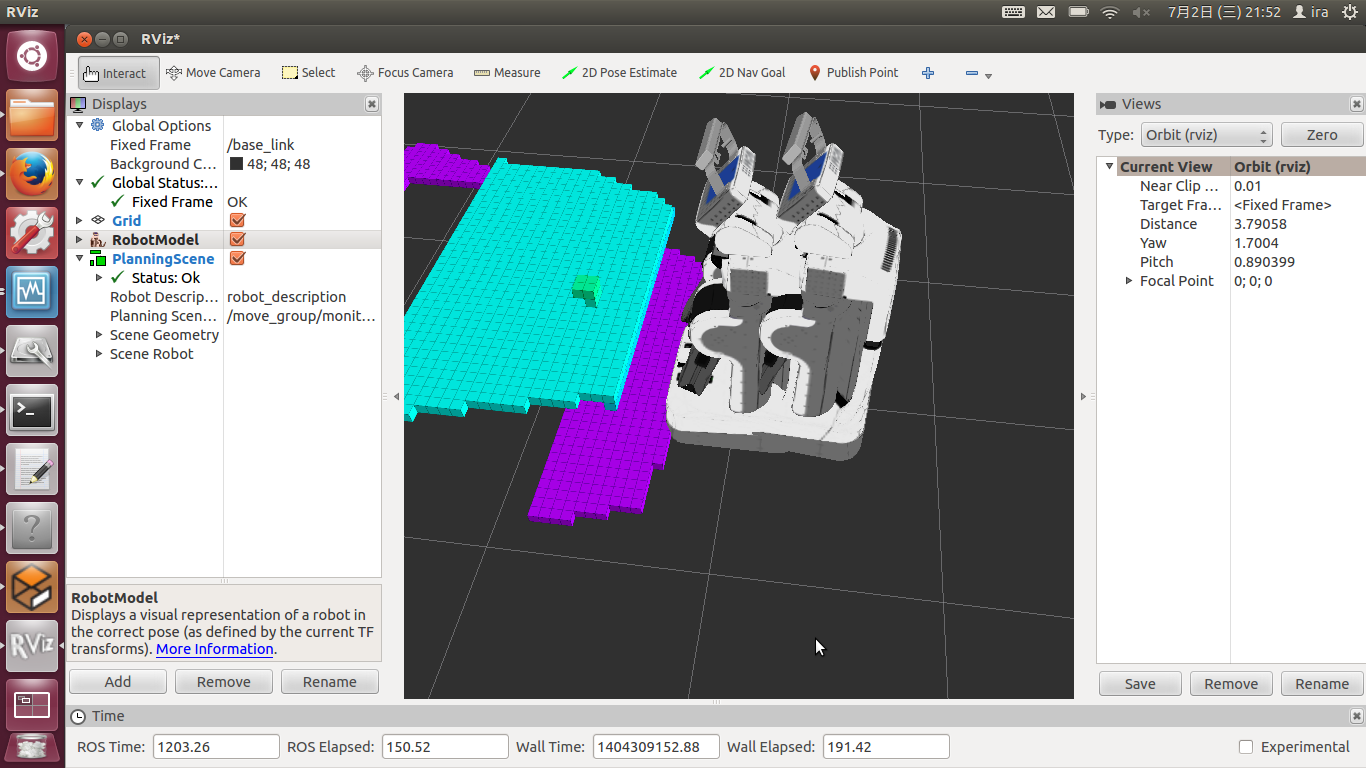Screen dimensions: 1366x768
Task: Close the Views panel
Action: [x=1357, y=104]
